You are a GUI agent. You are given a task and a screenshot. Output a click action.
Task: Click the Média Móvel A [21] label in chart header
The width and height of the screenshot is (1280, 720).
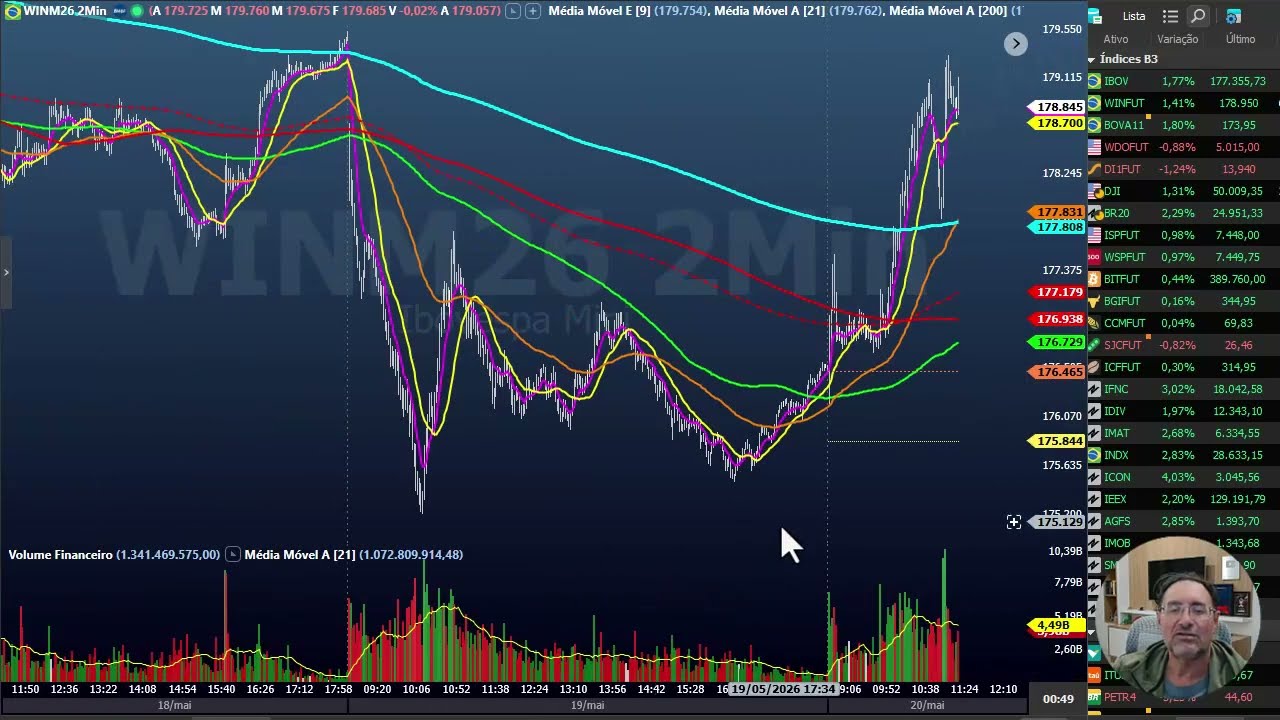769,11
